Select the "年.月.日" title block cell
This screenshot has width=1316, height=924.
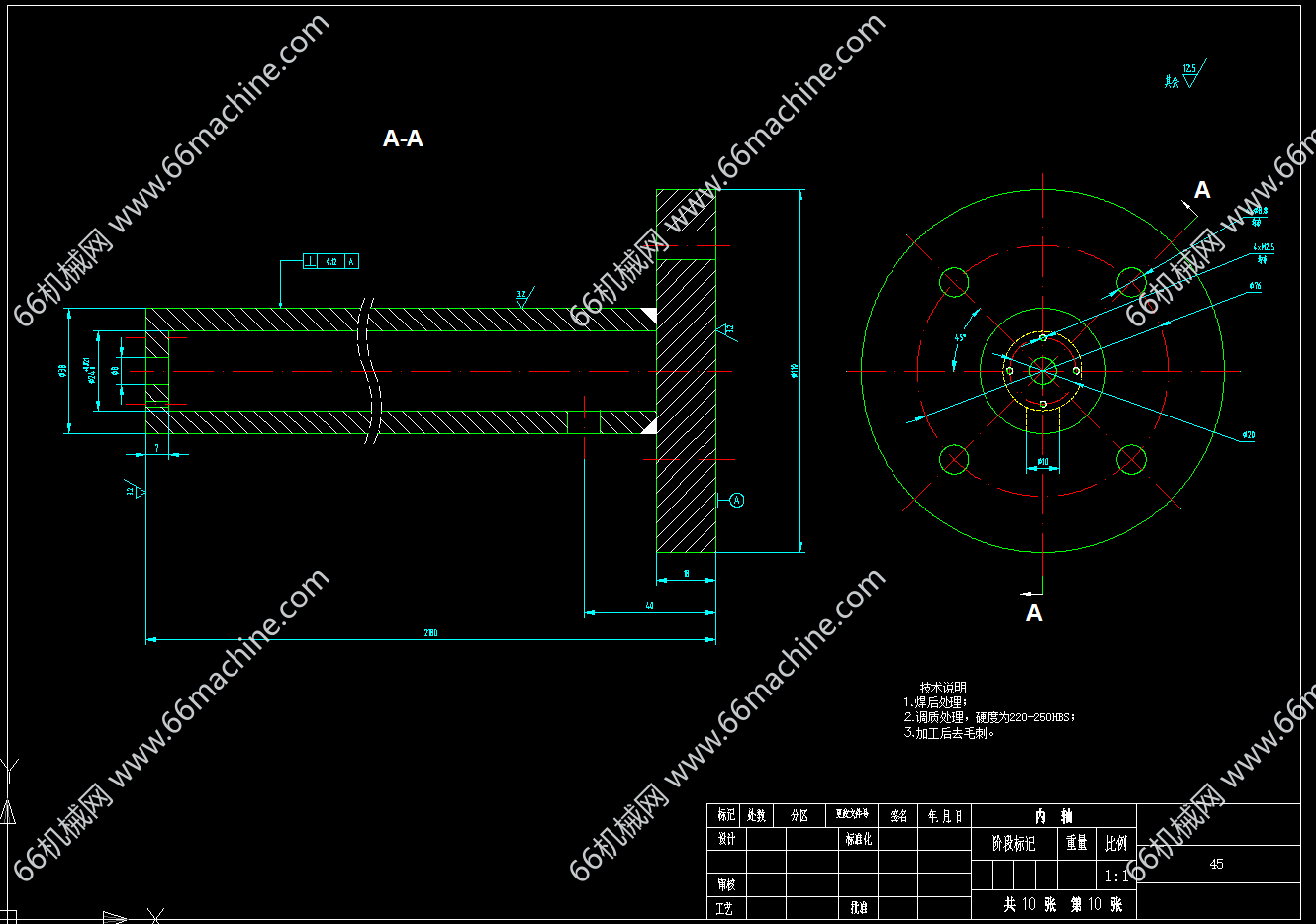pos(945,816)
